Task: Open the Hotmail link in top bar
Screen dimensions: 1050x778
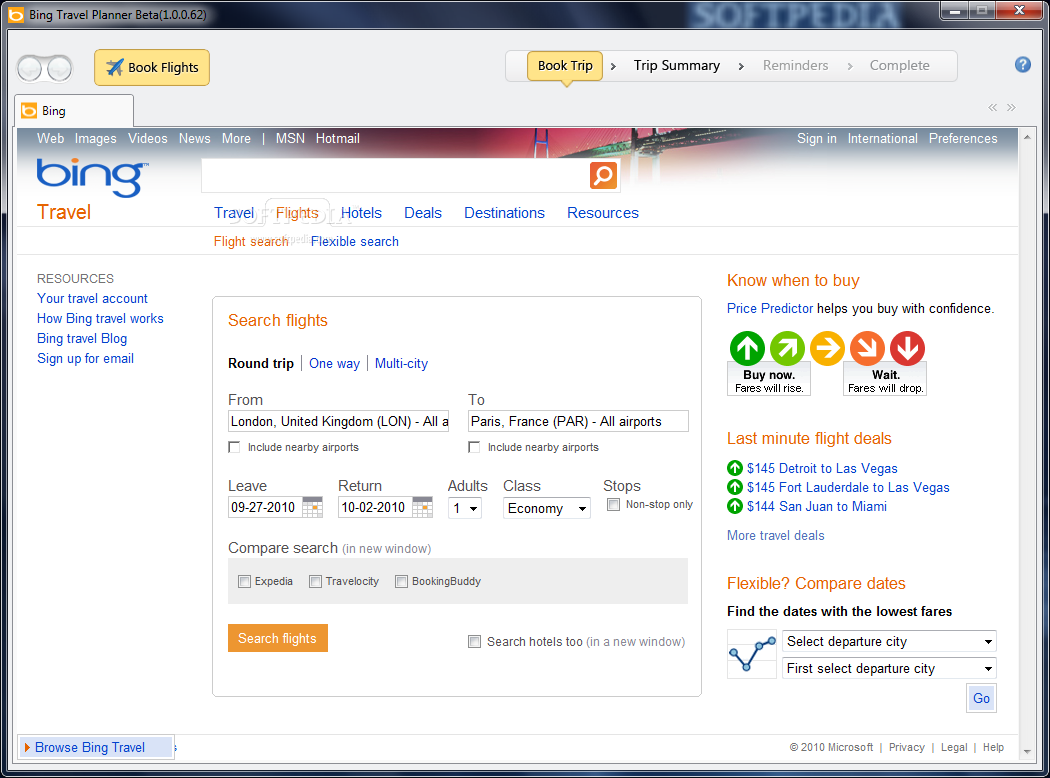Action: (x=338, y=139)
